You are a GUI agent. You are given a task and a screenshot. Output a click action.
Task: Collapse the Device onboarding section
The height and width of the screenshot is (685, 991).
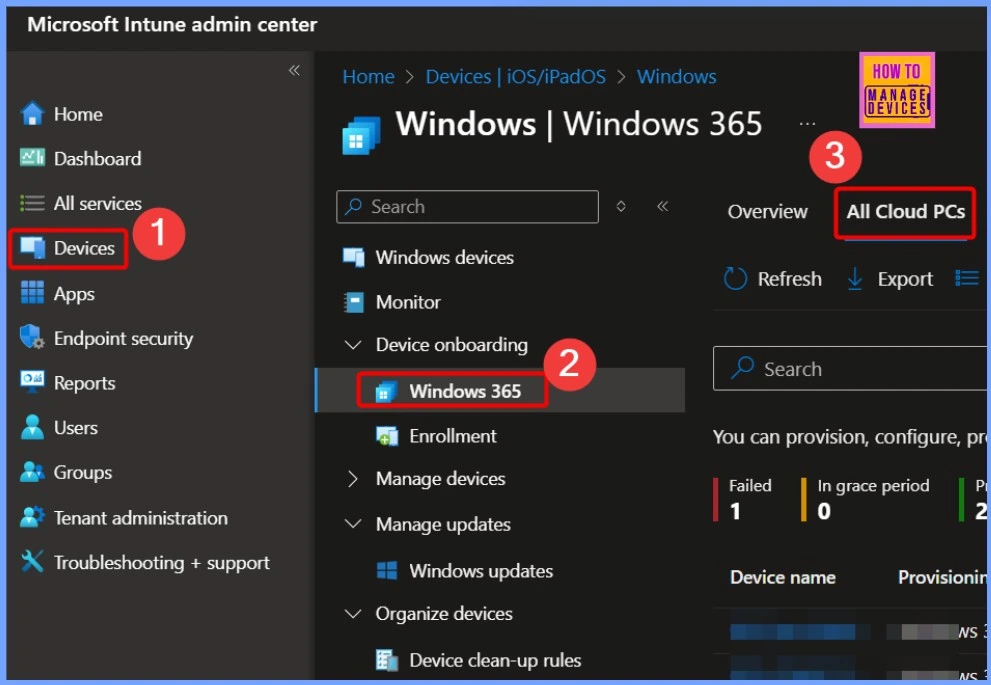click(353, 345)
